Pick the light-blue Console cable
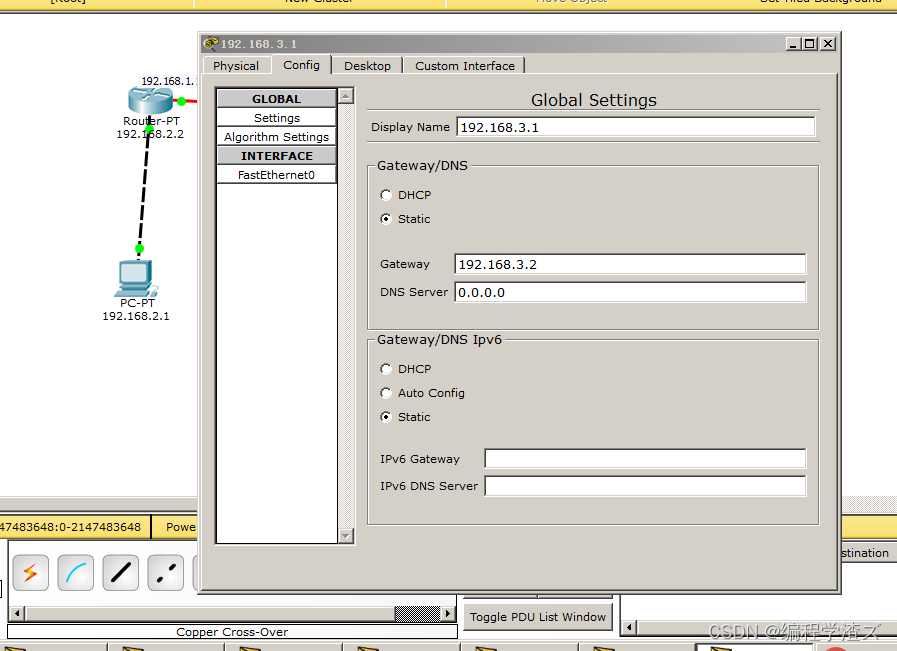The image size is (897, 651). [76, 573]
